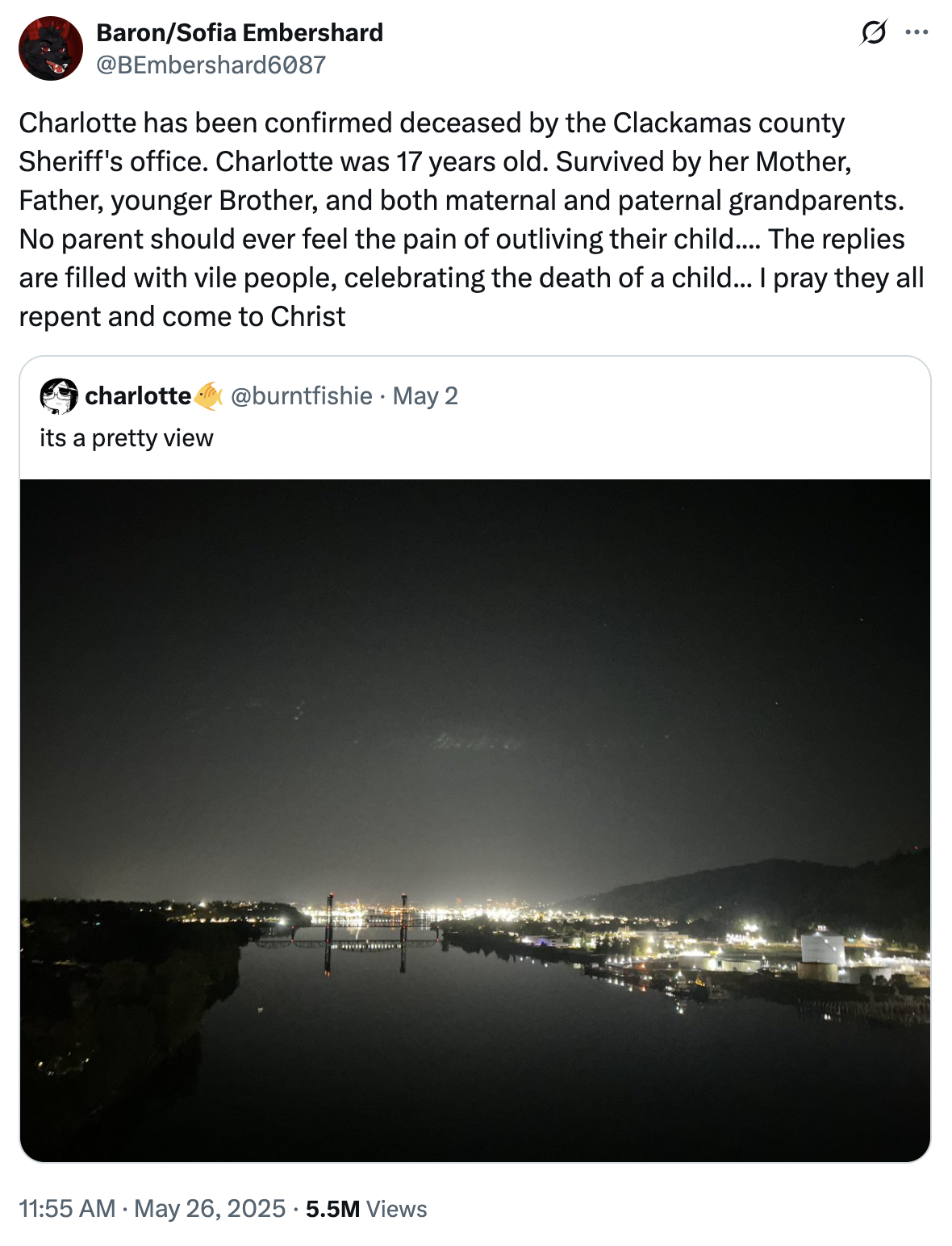
Task: Open the three-dot more options menu
Action: coord(917,32)
